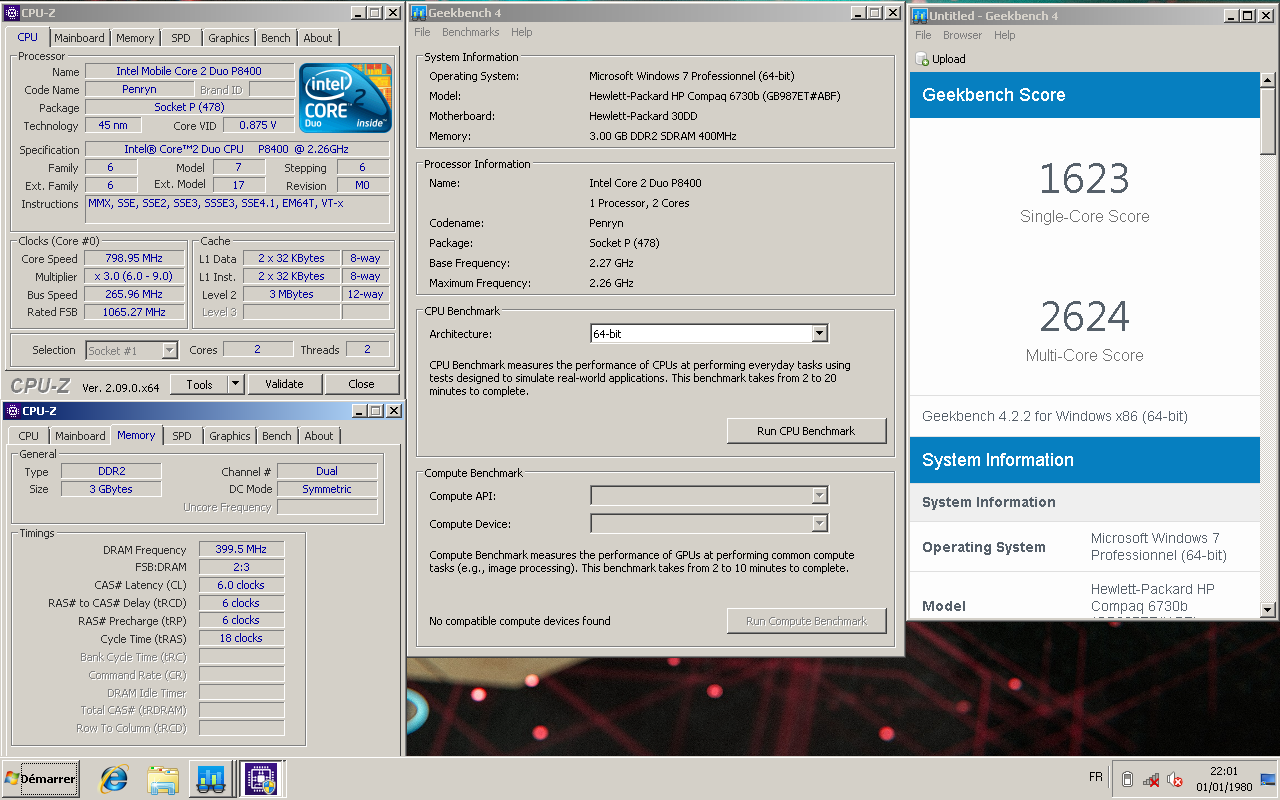
Task: Open File menu in Geekbench 4 window
Action: (422, 32)
